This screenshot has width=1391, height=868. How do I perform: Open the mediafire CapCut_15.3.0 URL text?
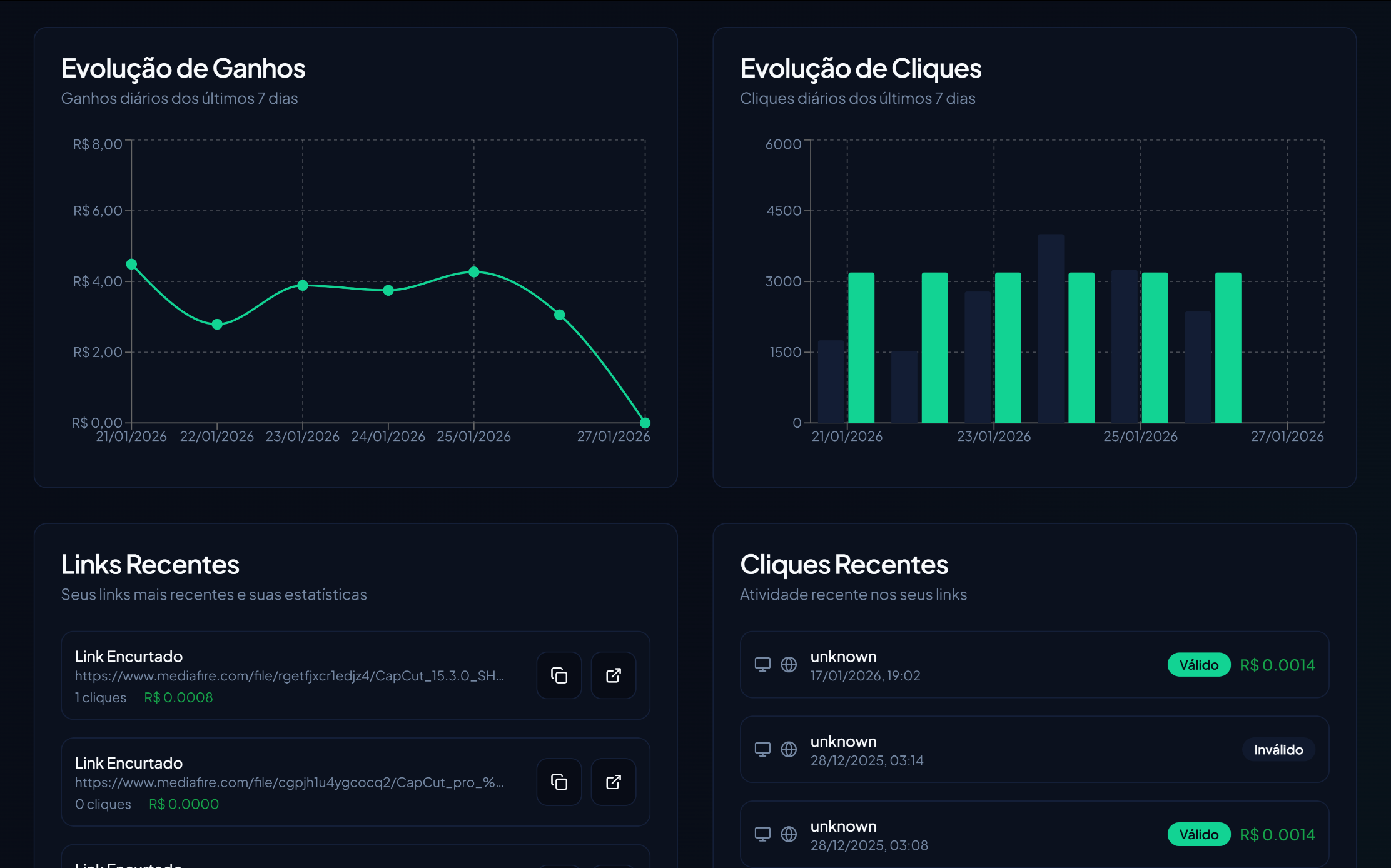pos(289,676)
